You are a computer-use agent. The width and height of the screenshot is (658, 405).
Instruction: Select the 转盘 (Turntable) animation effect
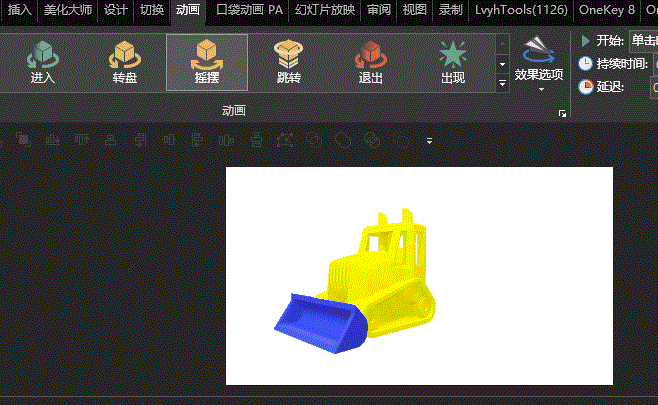pos(125,62)
